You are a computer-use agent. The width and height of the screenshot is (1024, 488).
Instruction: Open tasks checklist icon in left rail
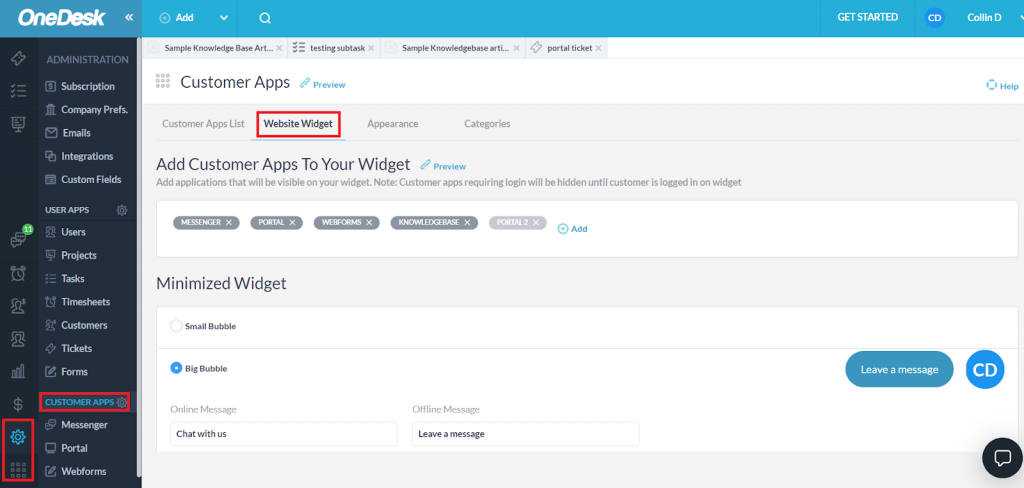[18, 91]
